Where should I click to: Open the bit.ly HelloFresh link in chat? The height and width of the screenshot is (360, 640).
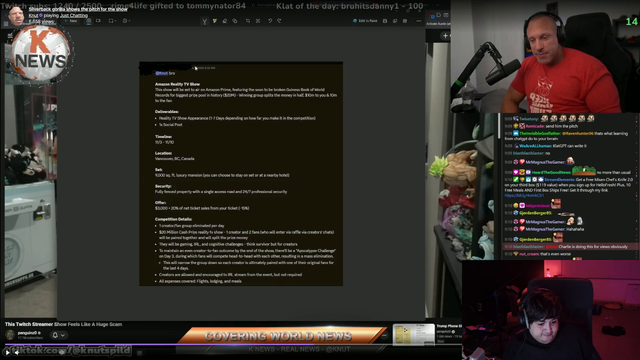pyautogui.click(x=524, y=196)
